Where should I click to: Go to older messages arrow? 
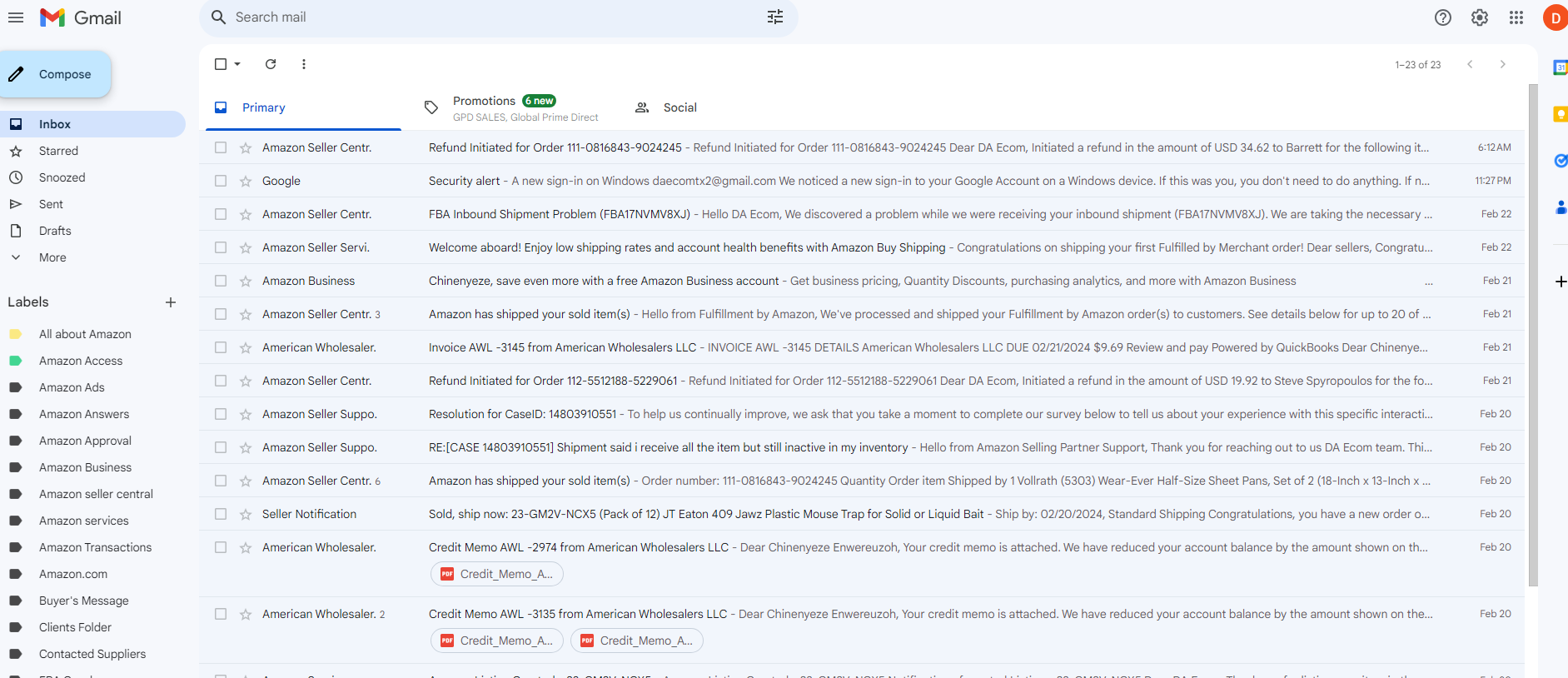(x=1503, y=64)
